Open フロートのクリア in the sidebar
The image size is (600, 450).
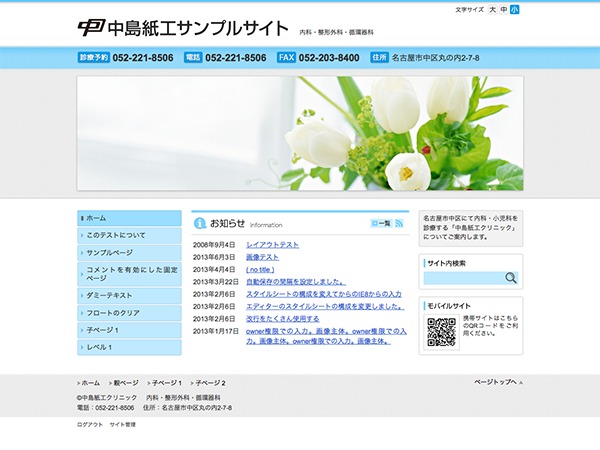click(x=129, y=313)
